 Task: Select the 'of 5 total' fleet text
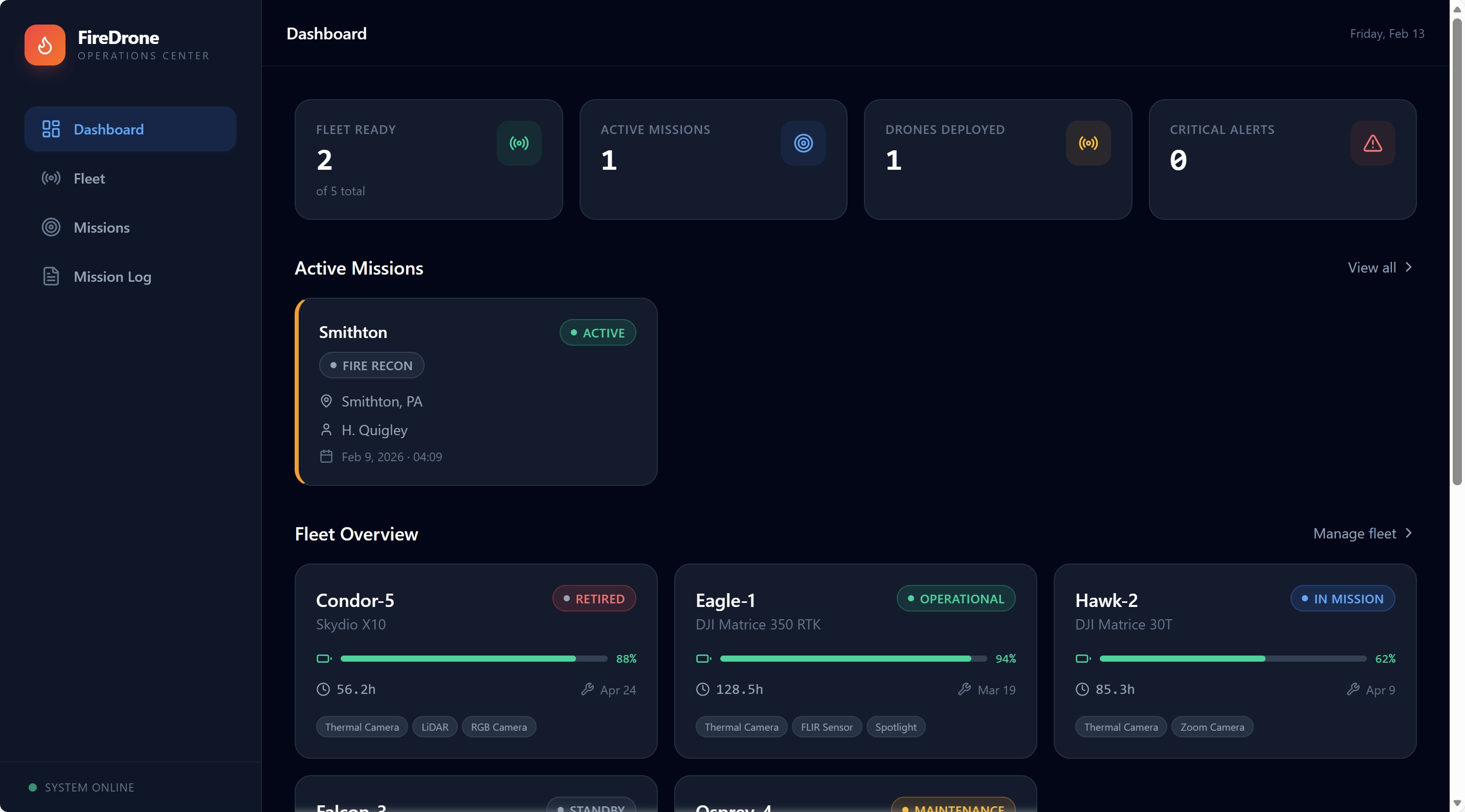pyautogui.click(x=340, y=191)
